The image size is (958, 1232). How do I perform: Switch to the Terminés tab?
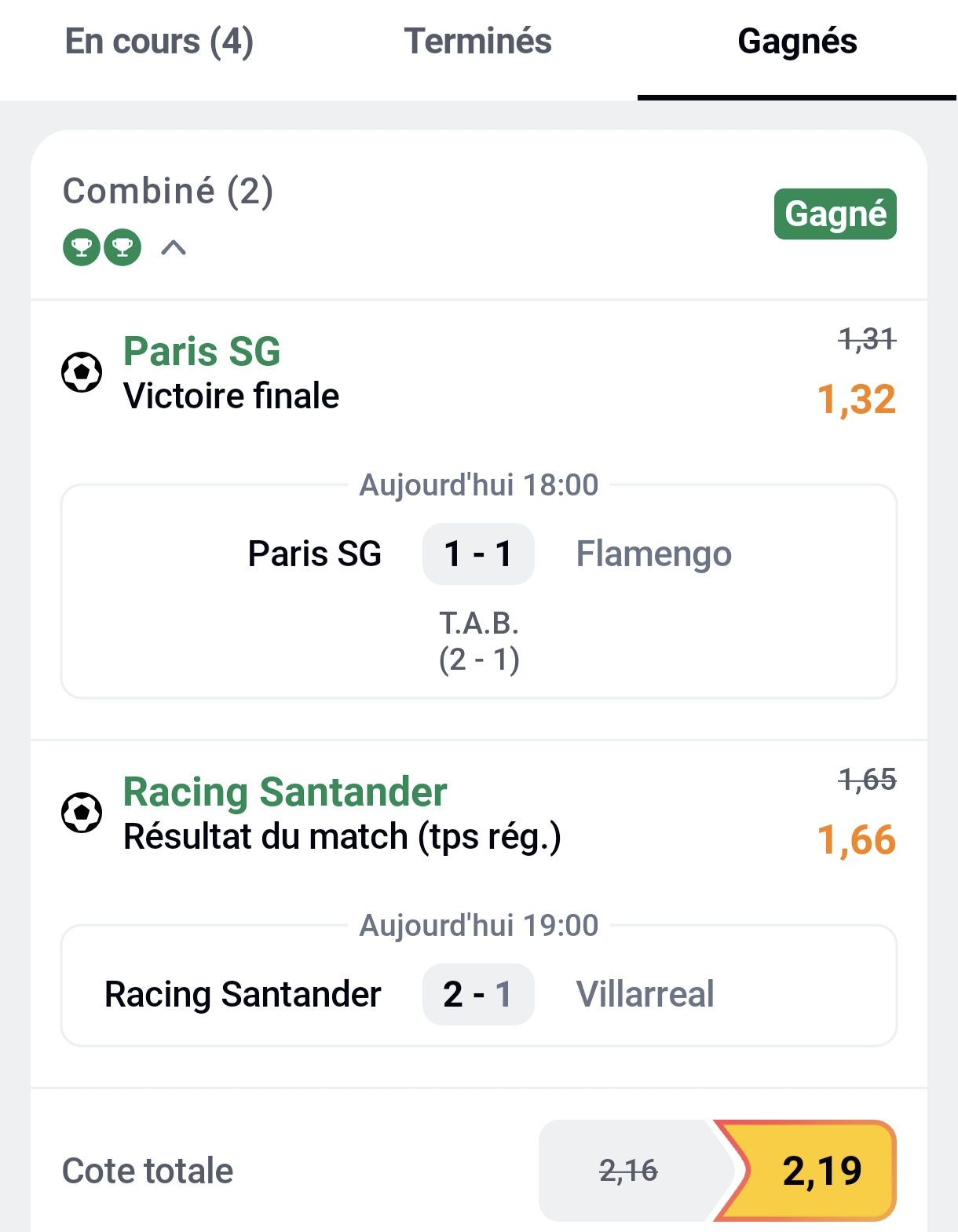[x=477, y=42]
